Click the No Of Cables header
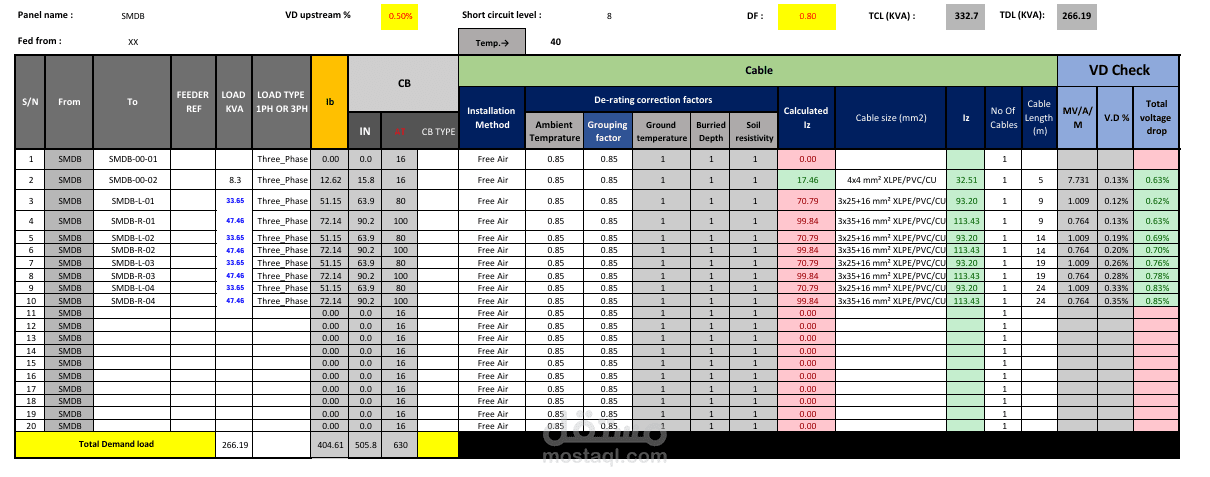1210x477 pixels. tap(1003, 117)
